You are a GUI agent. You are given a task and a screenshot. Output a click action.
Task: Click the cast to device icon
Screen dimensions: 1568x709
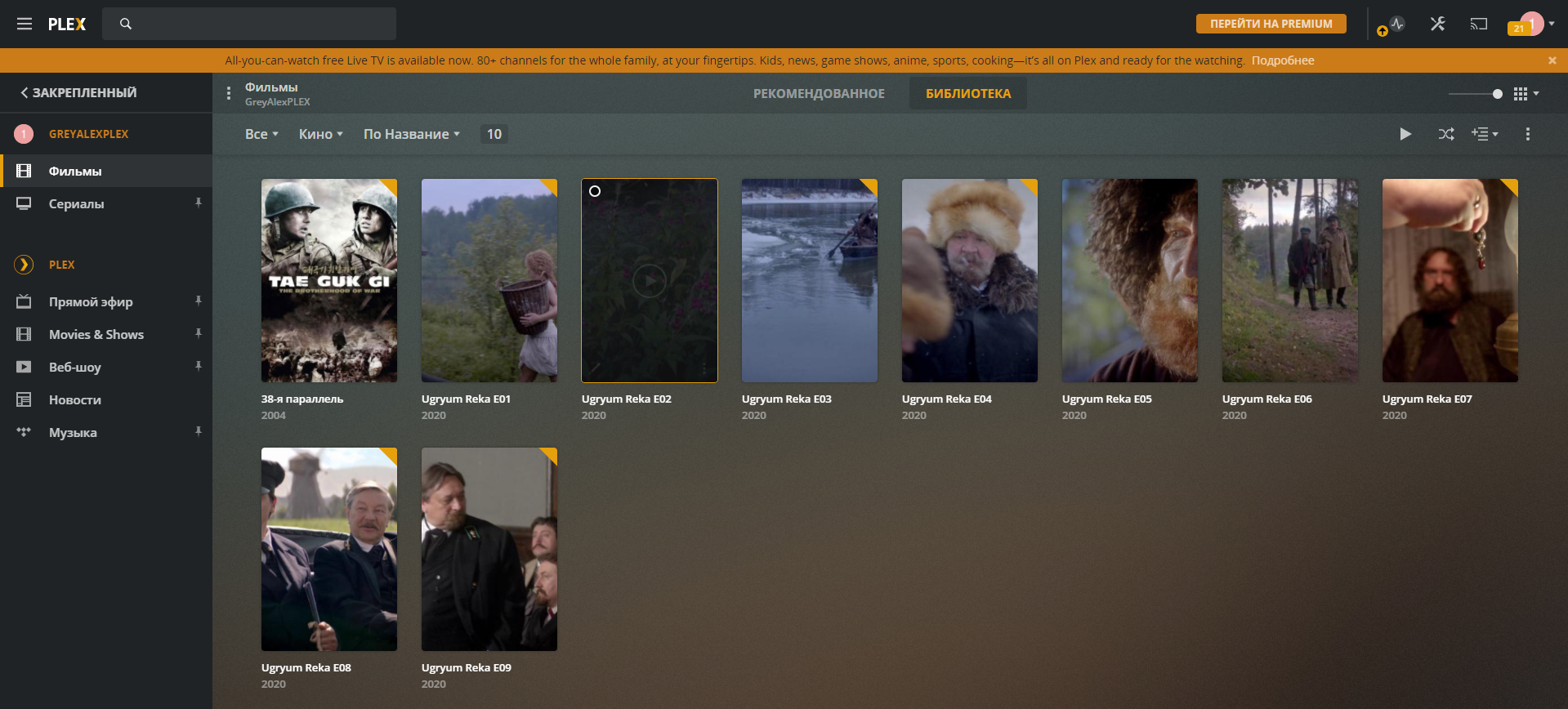click(1478, 24)
